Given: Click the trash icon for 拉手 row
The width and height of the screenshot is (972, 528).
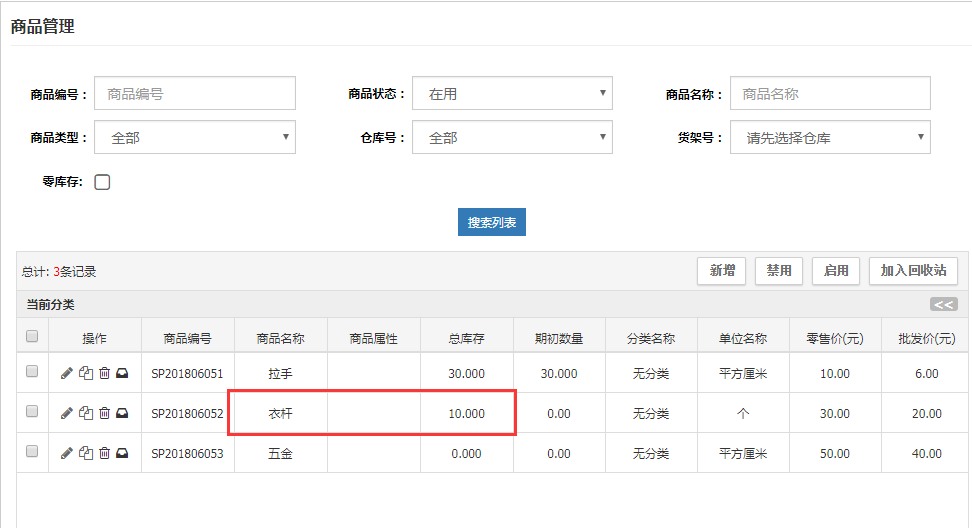Looking at the screenshot, I should pyautogui.click(x=104, y=373).
